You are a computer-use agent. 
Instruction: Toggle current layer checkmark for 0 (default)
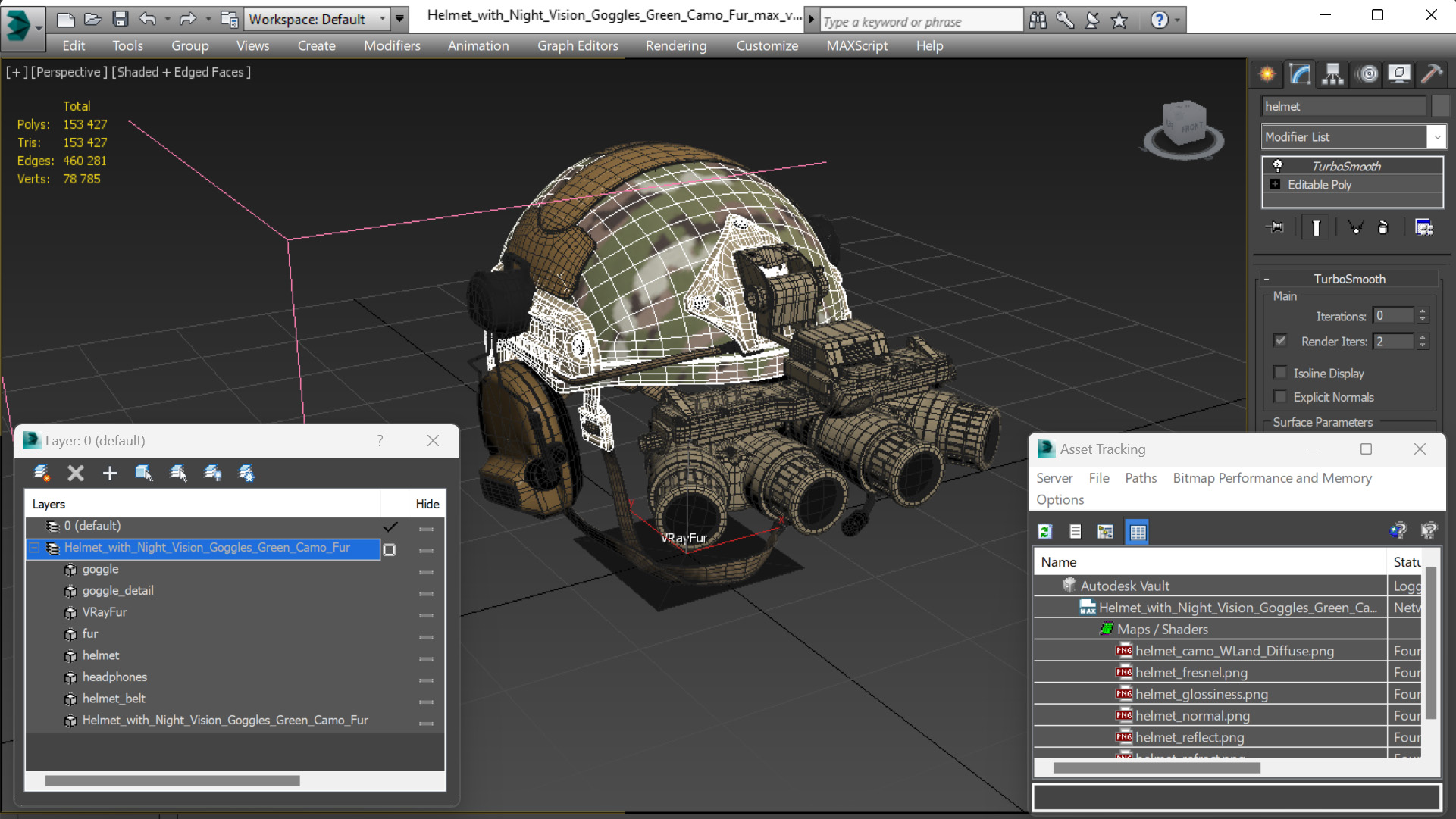click(x=390, y=527)
